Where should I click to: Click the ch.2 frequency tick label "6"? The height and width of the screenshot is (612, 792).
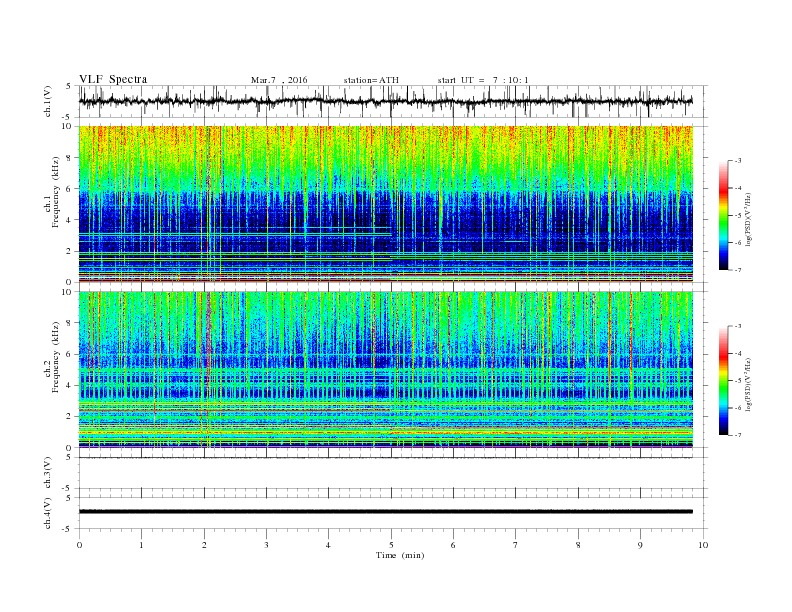point(69,354)
